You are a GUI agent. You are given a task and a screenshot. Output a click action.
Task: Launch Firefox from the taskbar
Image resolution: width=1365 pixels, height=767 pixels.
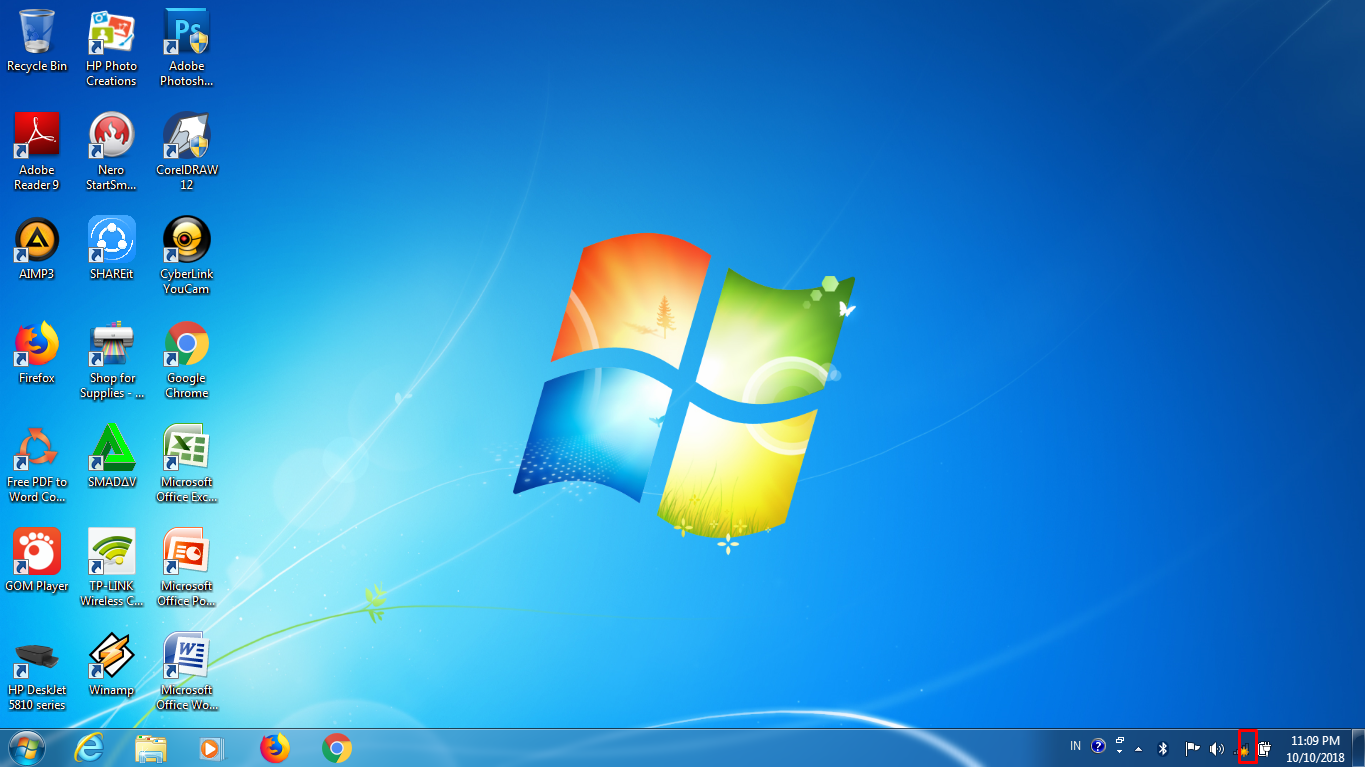275,748
